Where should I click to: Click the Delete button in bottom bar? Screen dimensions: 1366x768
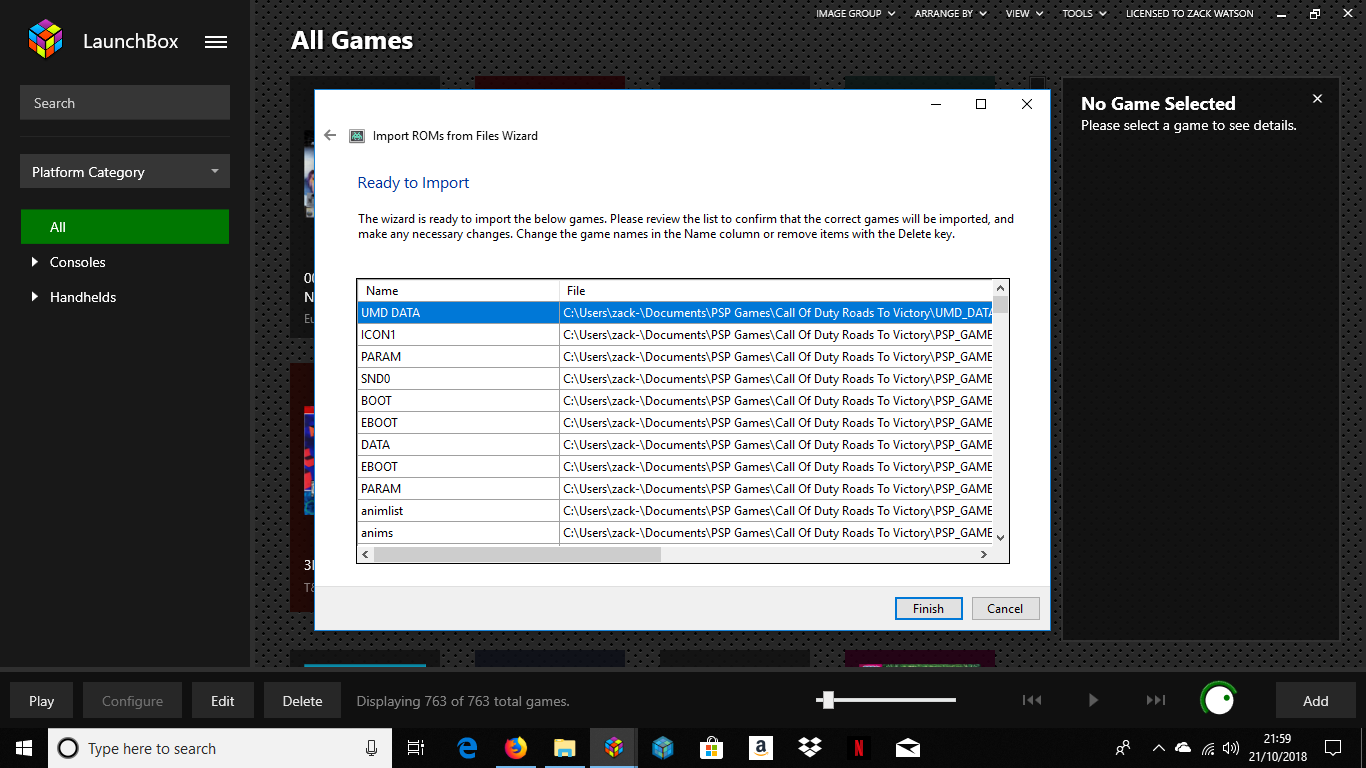pos(302,701)
